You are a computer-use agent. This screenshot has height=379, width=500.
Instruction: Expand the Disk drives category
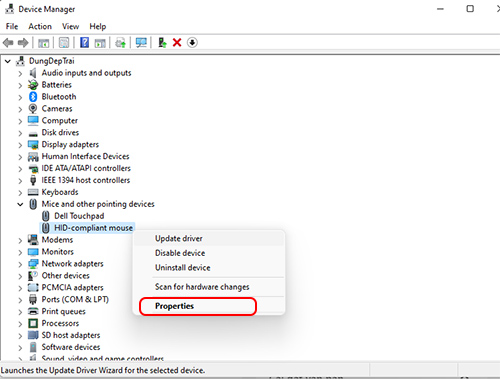pos(20,133)
